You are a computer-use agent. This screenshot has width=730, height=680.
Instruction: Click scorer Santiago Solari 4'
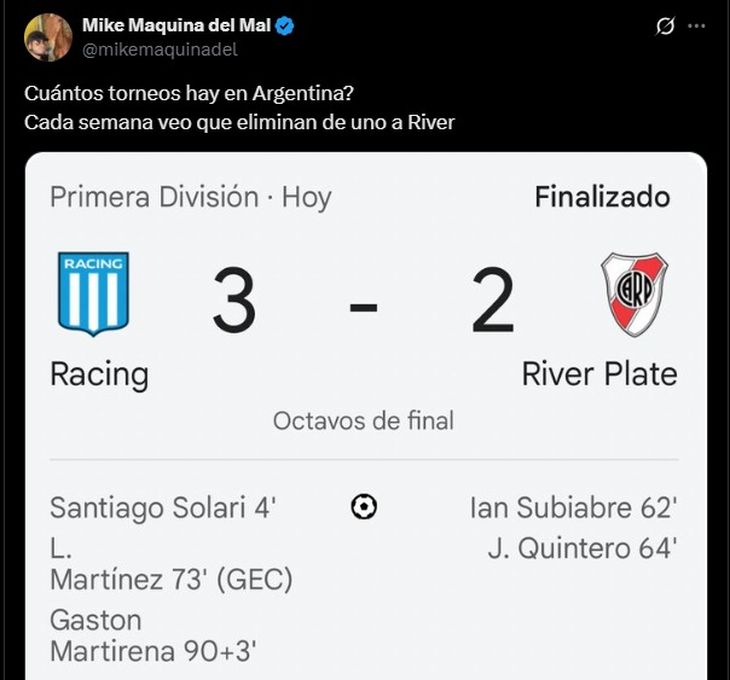(163, 508)
